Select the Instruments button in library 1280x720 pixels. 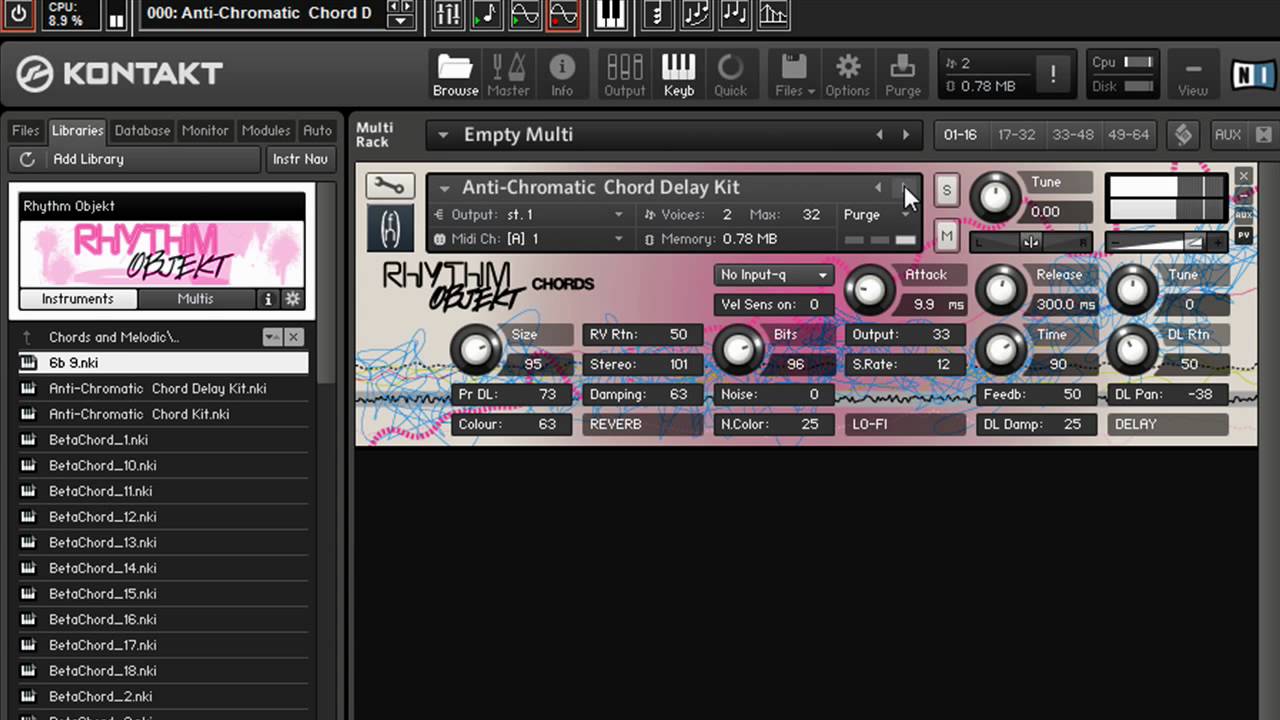click(x=78, y=298)
